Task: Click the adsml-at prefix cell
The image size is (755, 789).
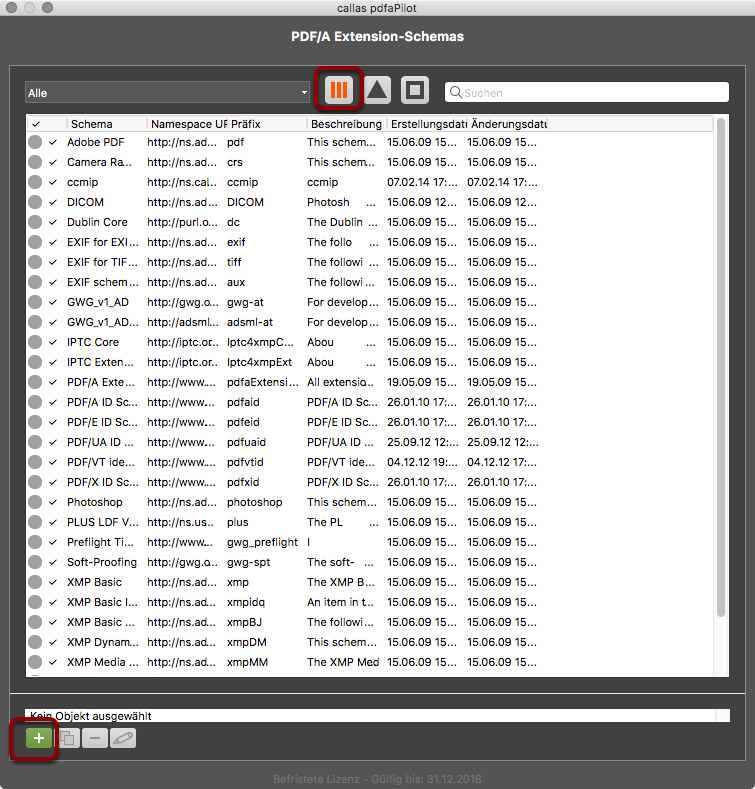Action: coord(250,322)
